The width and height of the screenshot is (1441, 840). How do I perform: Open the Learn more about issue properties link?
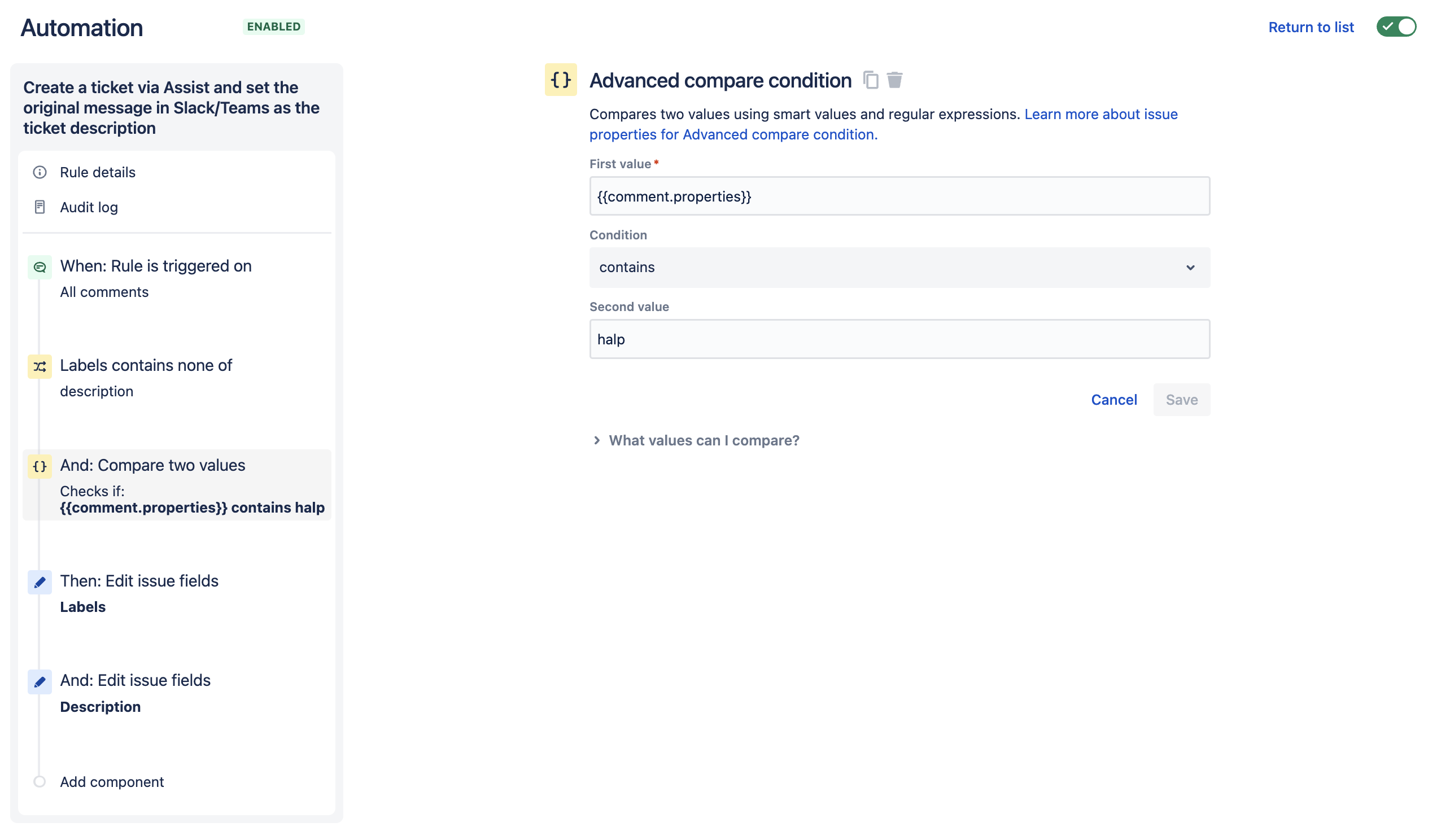point(1101,114)
